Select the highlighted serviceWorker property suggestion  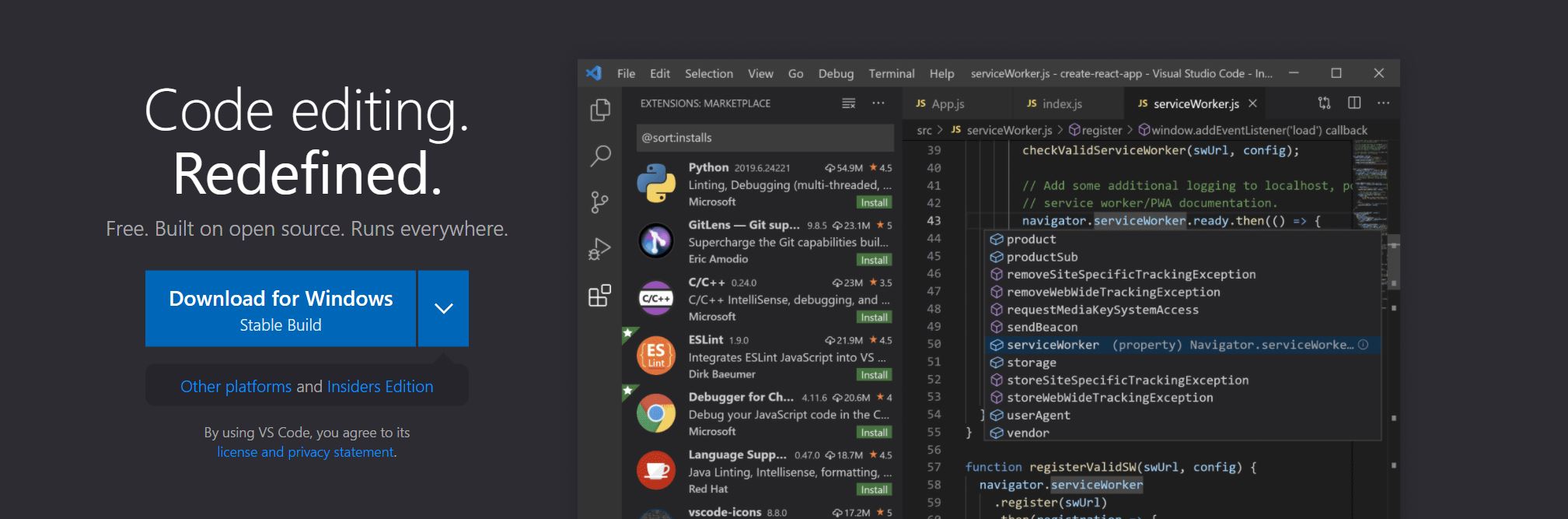pyautogui.click(x=1182, y=345)
